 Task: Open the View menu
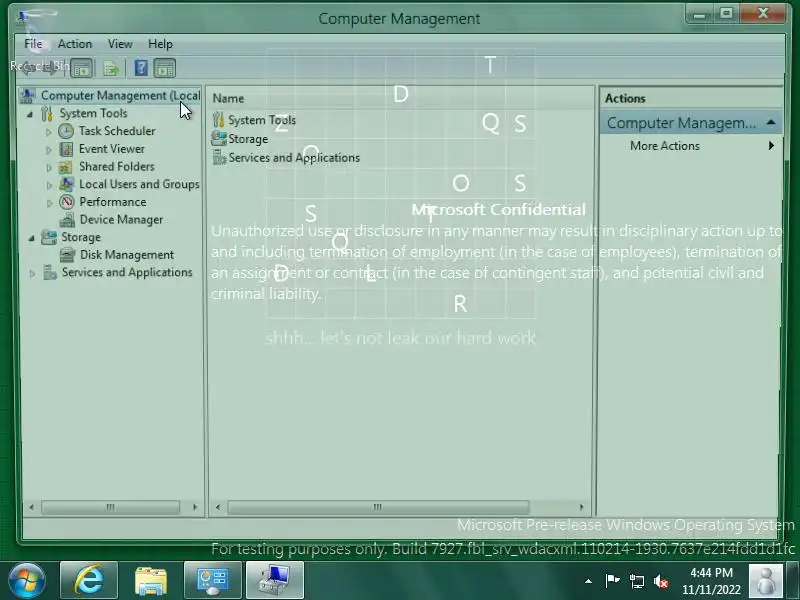click(x=120, y=44)
